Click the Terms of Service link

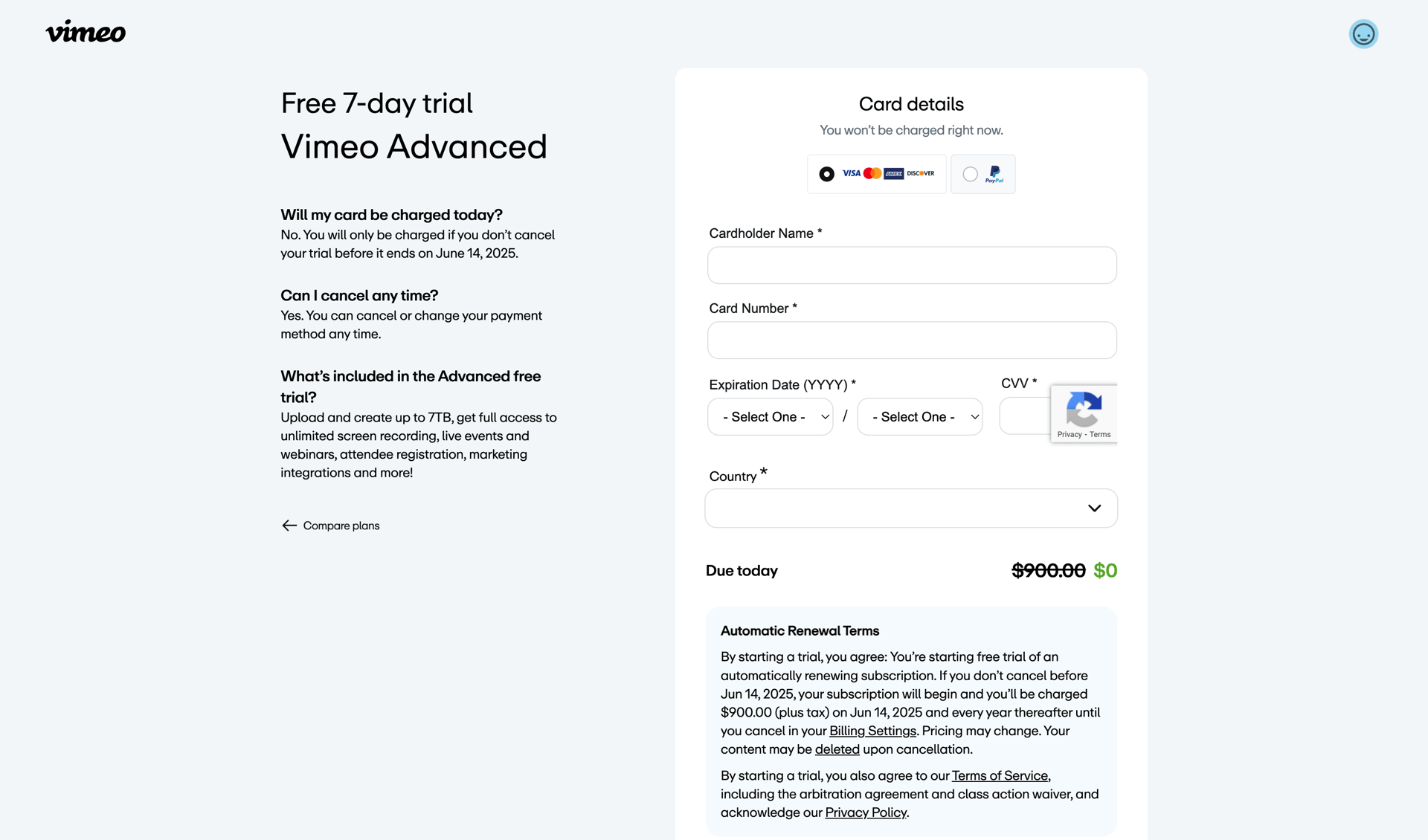(x=1000, y=775)
